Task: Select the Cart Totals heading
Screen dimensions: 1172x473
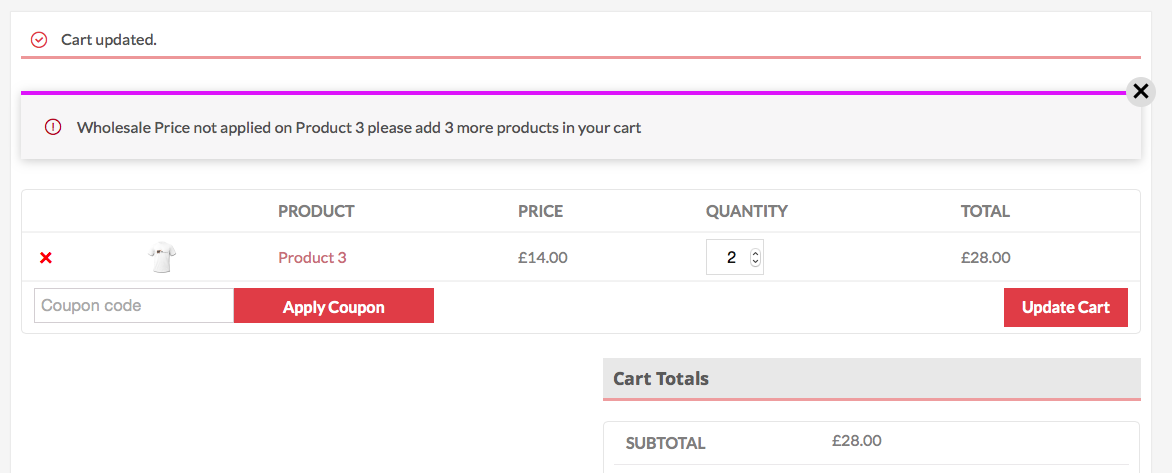Action: (x=661, y=379)
